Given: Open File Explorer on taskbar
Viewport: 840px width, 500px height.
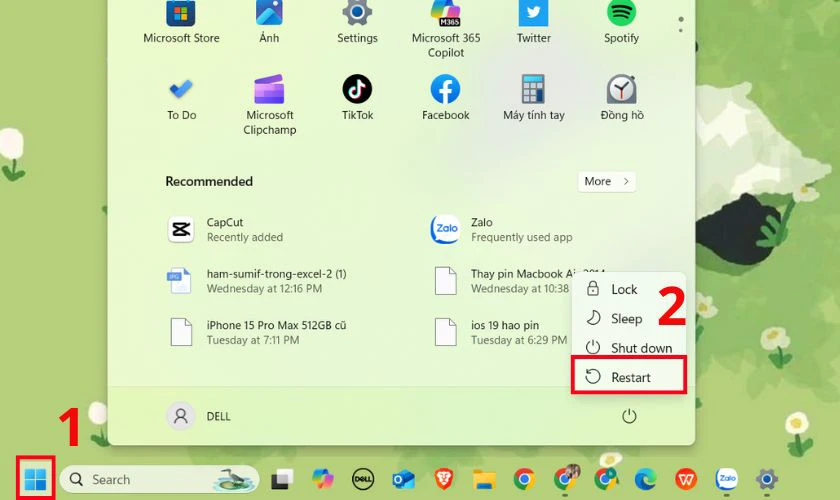Looking at the screenshot, I should click(484, 479).
